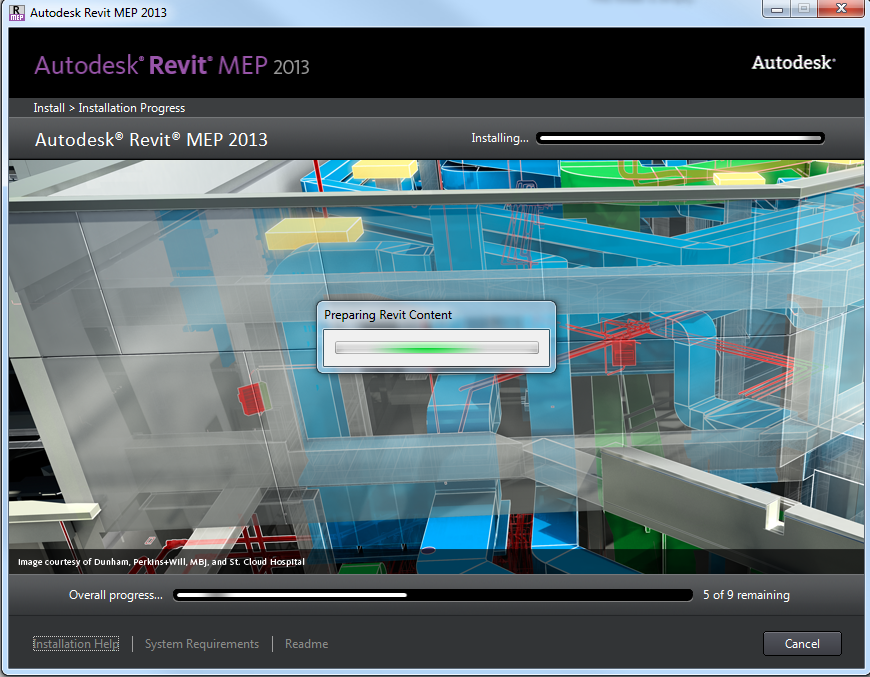
Task: Click the Overall progress bar
Action: (433, 595)
